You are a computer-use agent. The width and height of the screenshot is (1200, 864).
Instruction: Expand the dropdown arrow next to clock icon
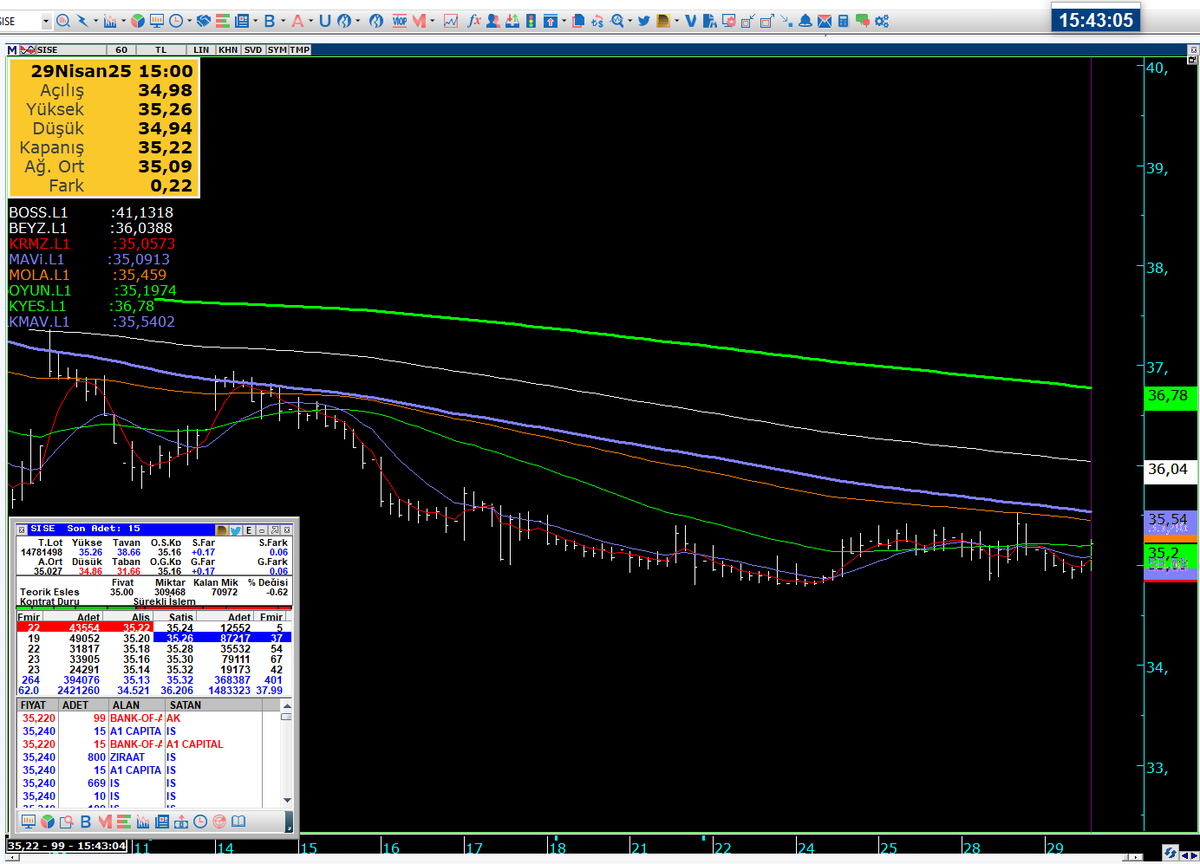(x=189, y=20)
